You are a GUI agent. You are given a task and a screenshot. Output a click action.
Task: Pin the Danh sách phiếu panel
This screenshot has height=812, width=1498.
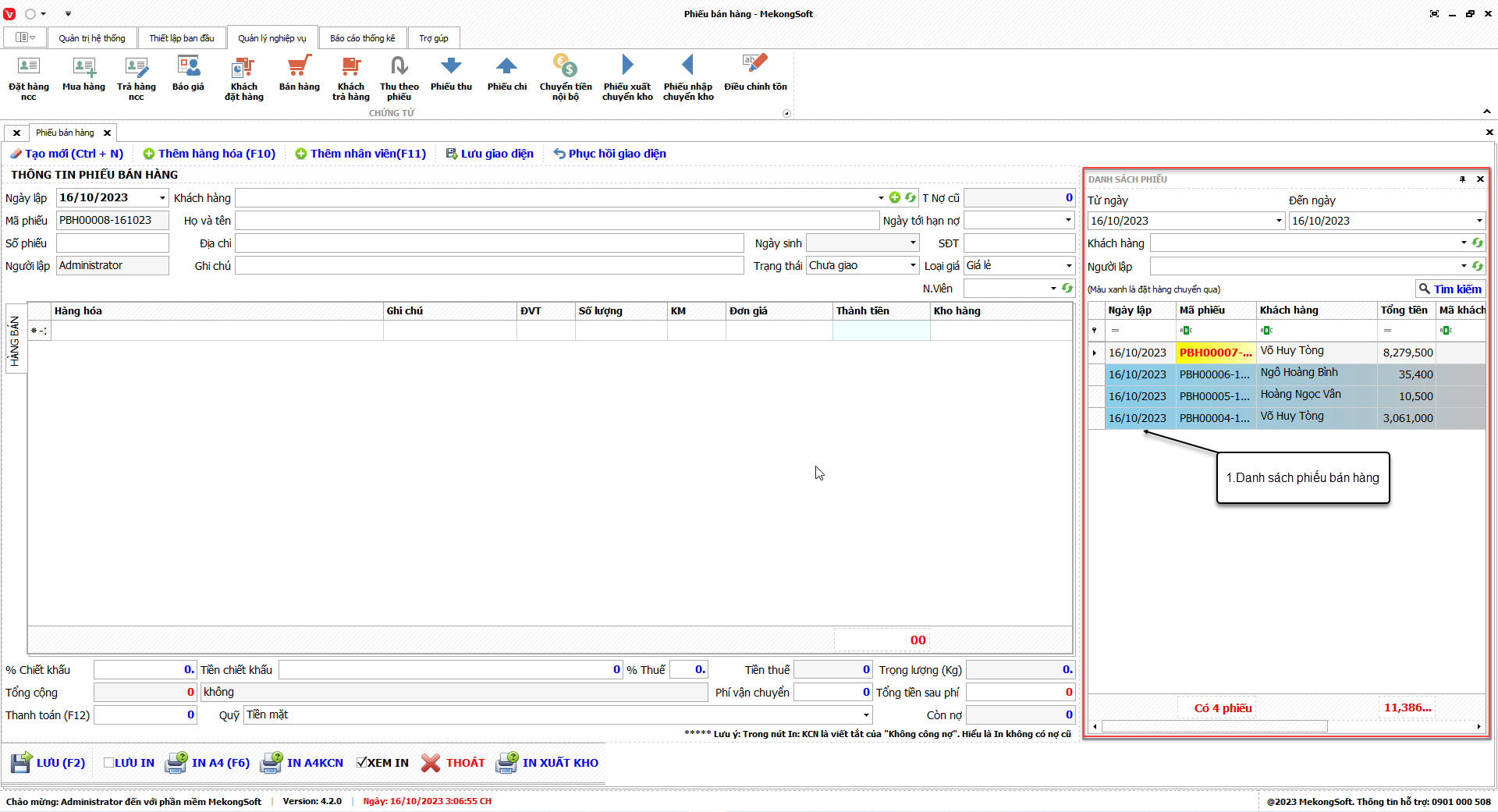pos(1462,179)
